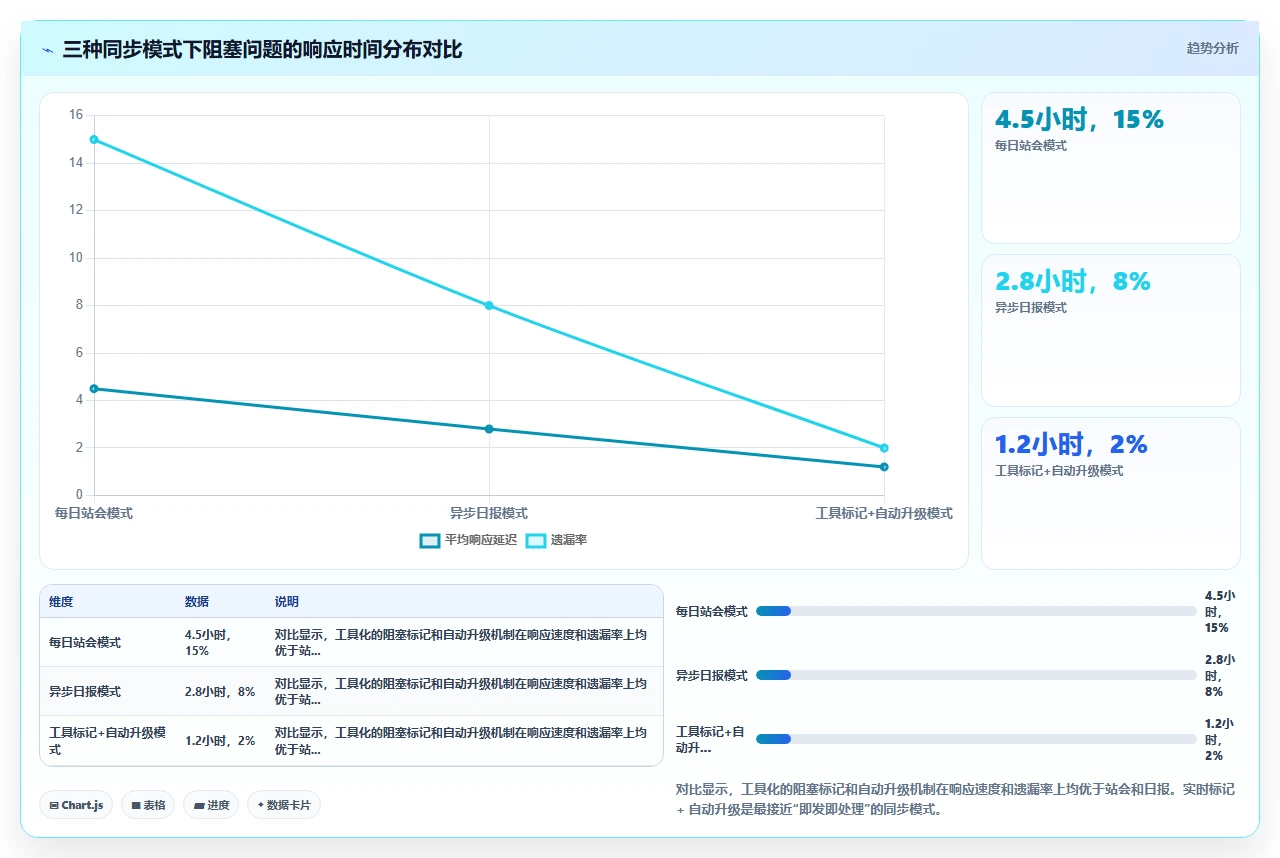Select 平均响应延迟 point at 异步日报模式
The width and height of the screenshot is (1280, 858).
(489, 429)
